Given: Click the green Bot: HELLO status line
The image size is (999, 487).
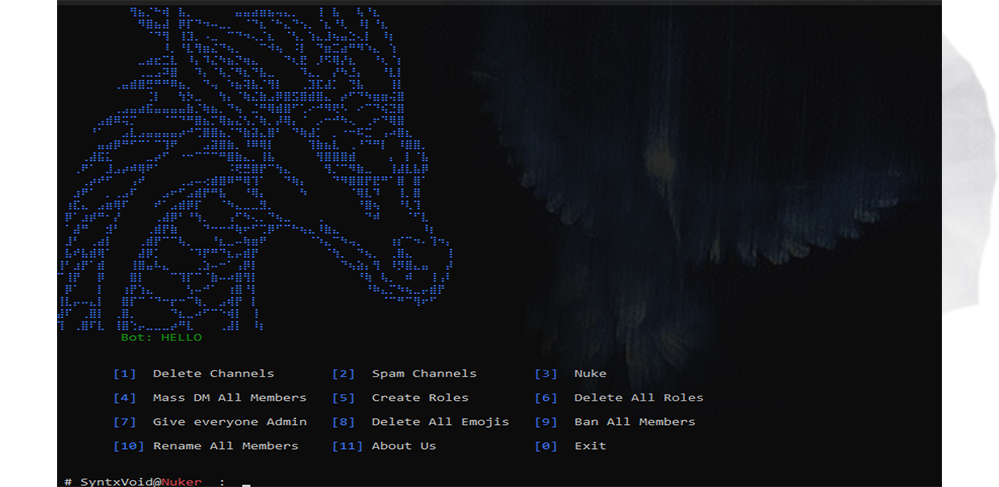Looking at the screenshot, I should pyautogui.click(x=161, y=337).
